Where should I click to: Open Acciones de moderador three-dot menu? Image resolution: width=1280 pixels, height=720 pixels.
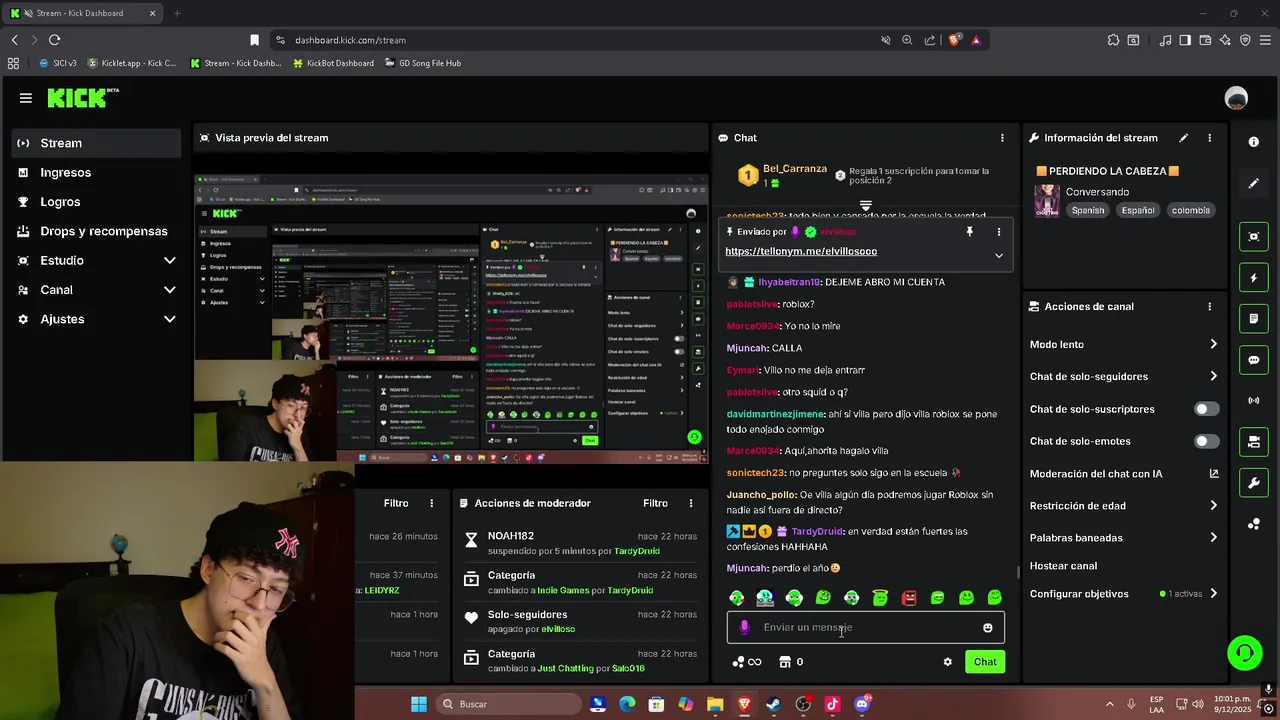point(691,504)
